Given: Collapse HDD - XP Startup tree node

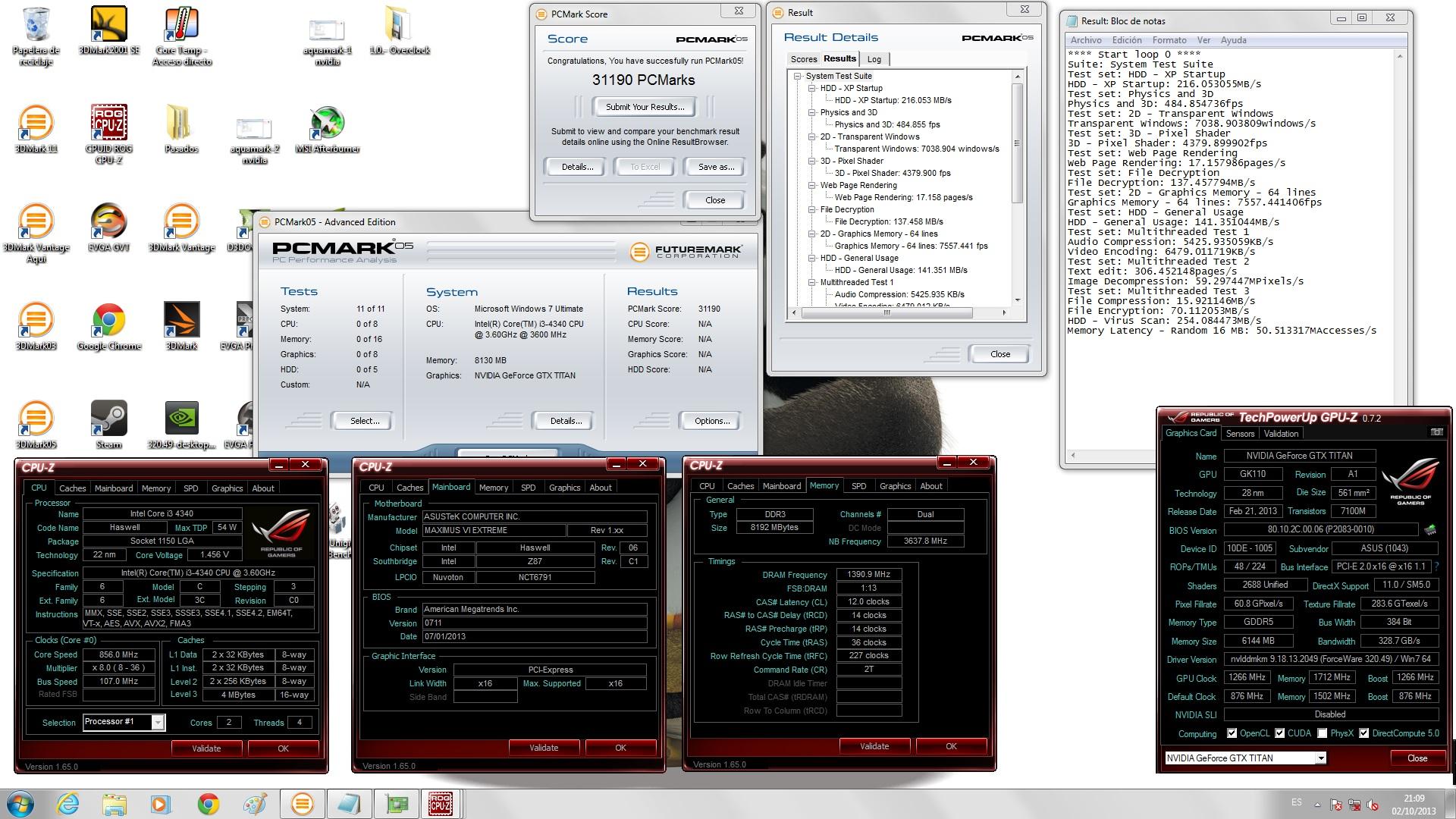Looking at the screenshot, I should click(812, 88).
